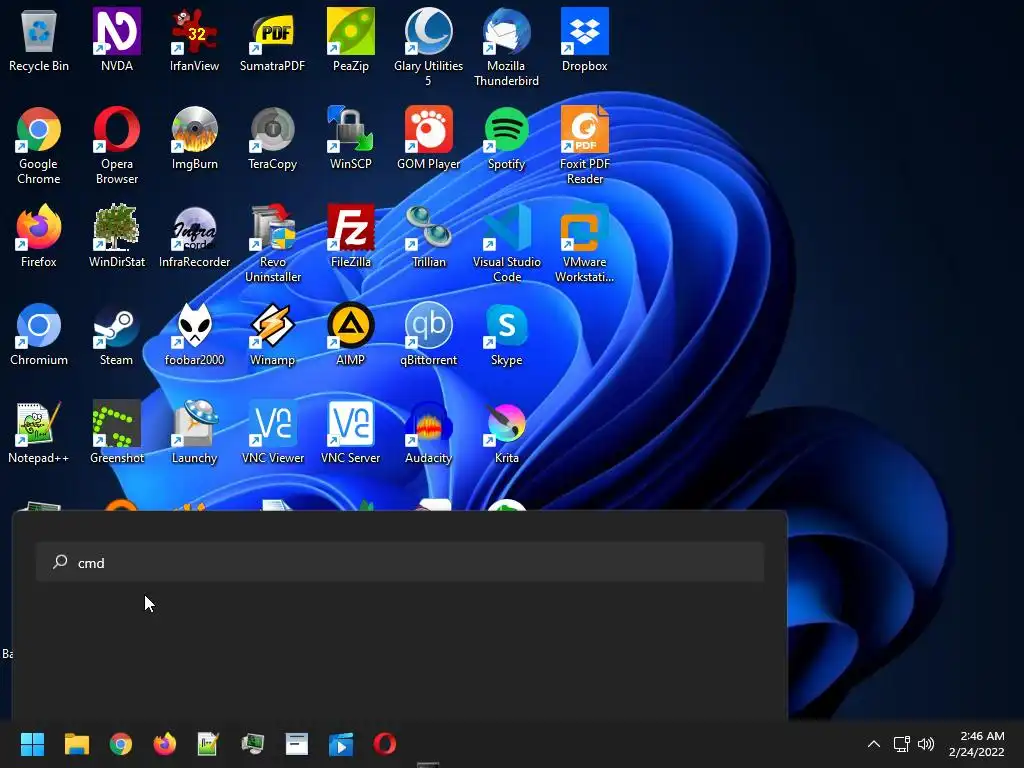This screenshot has width=1024, height=768.
Task: Show hidden system tray icons
Action: click(874, 744)
